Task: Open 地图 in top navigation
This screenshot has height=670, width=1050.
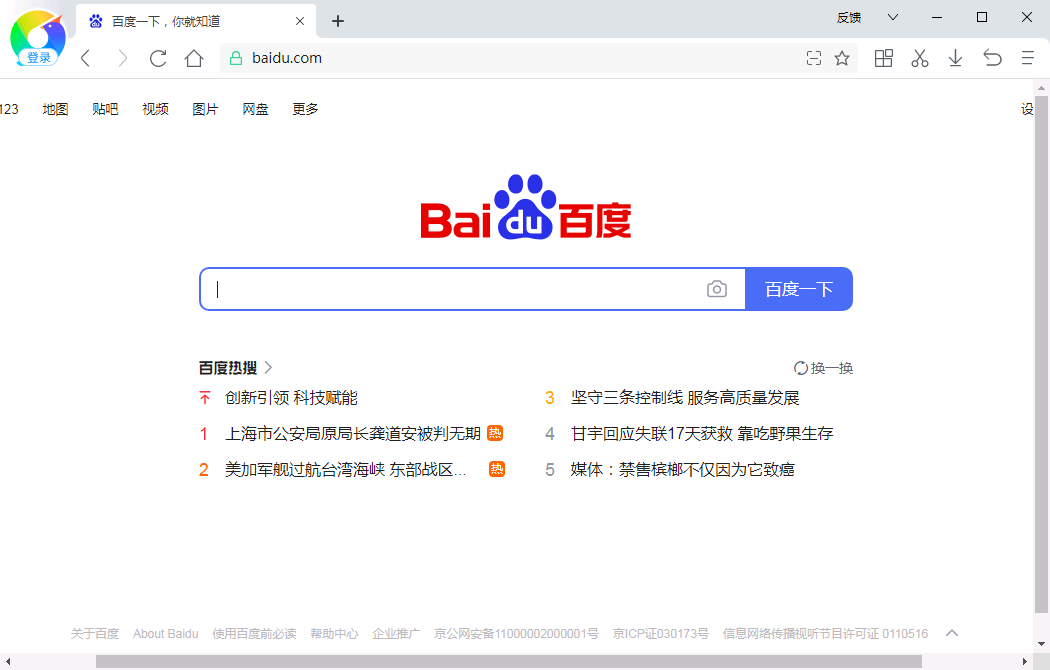Action: coord(56,109)
